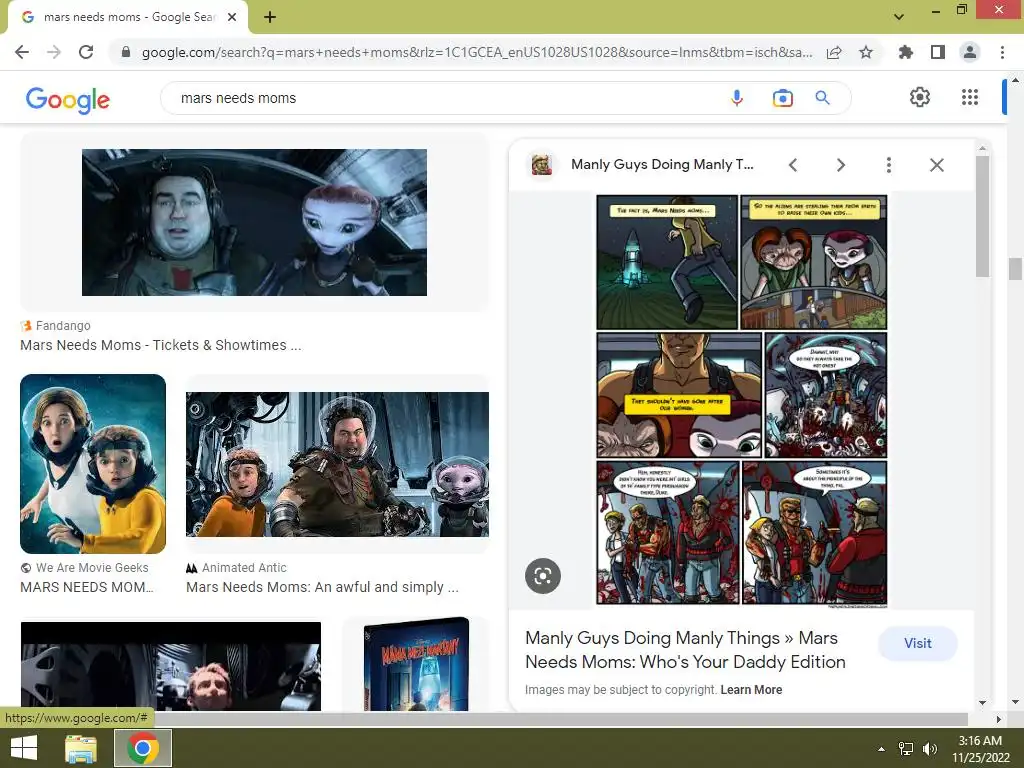
Task: Click the network tray icon
Action: pyautogui.click(x=906, y=748)
